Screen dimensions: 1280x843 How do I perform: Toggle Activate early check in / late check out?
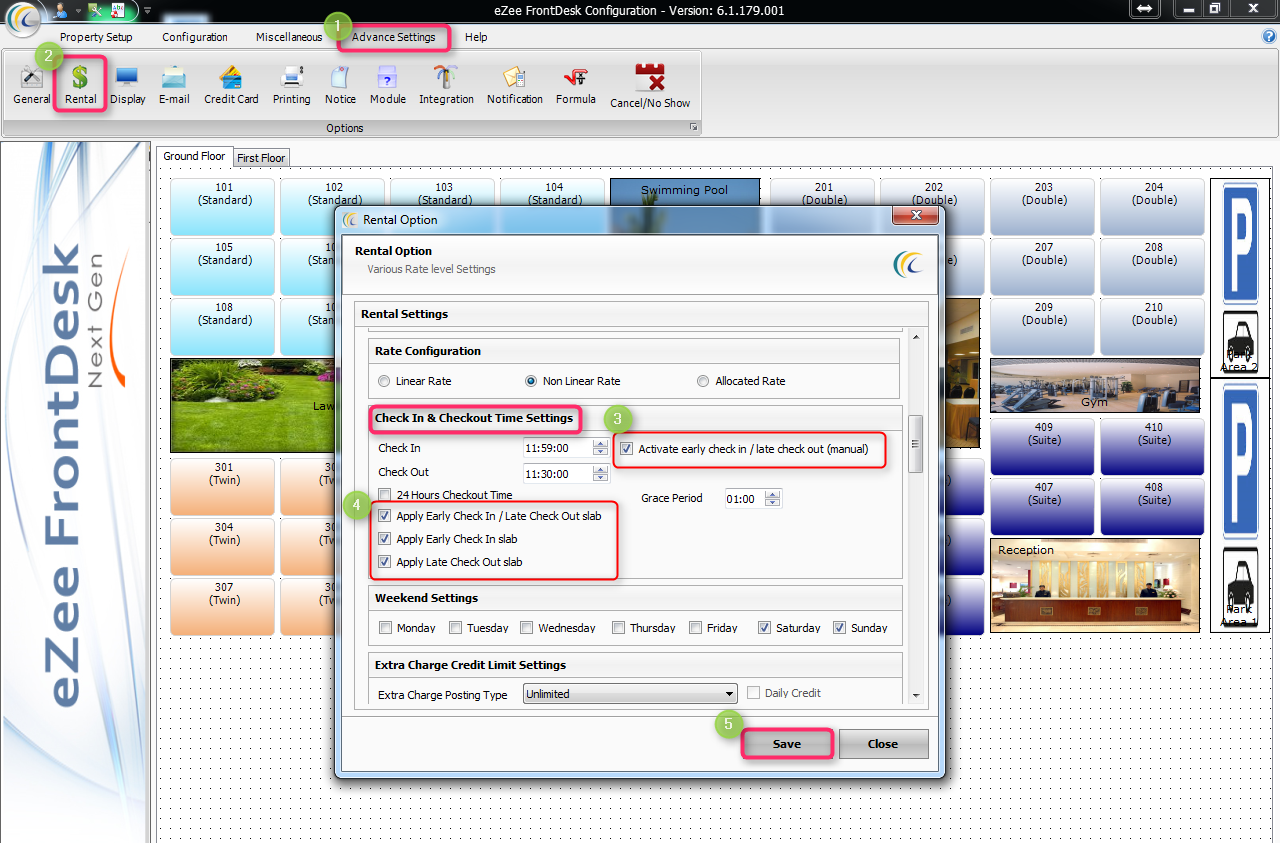[x=627, y=449]
